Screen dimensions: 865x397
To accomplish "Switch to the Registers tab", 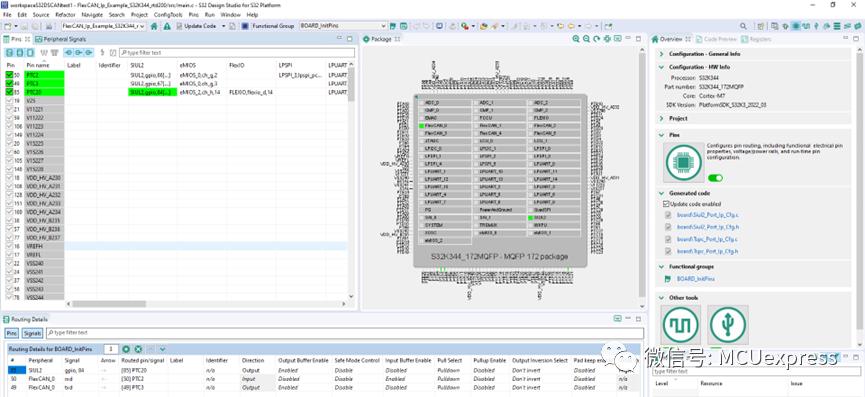I will tap(757, 39).
